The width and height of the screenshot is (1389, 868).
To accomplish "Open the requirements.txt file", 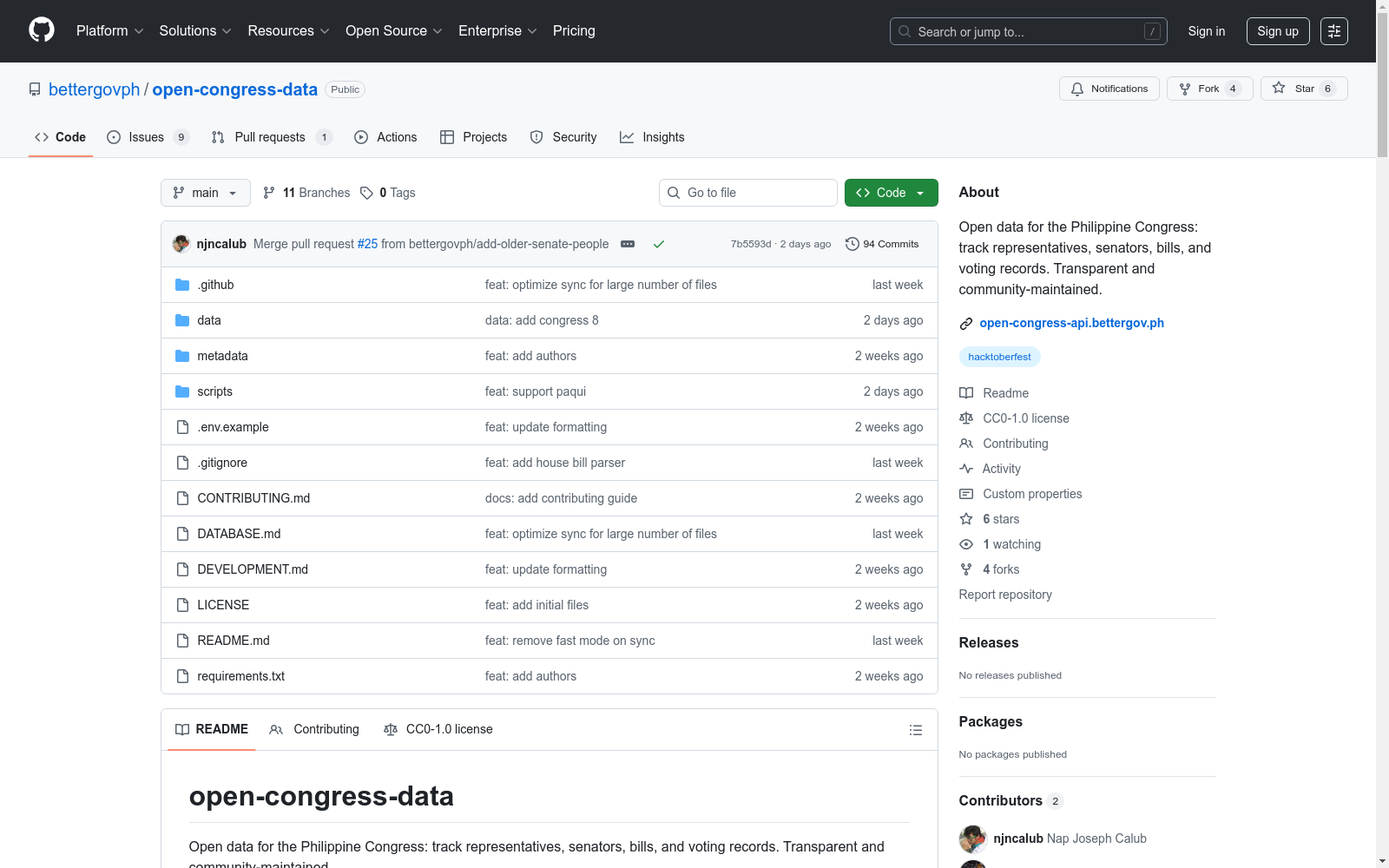I will pyautogui.click(x=241, y=676).
